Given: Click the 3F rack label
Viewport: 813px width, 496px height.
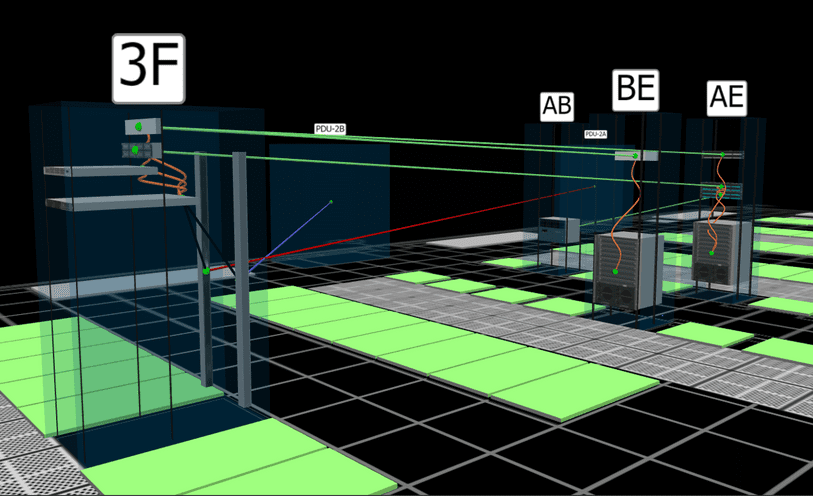Looking at the screenshot, I should coord(148,68).
